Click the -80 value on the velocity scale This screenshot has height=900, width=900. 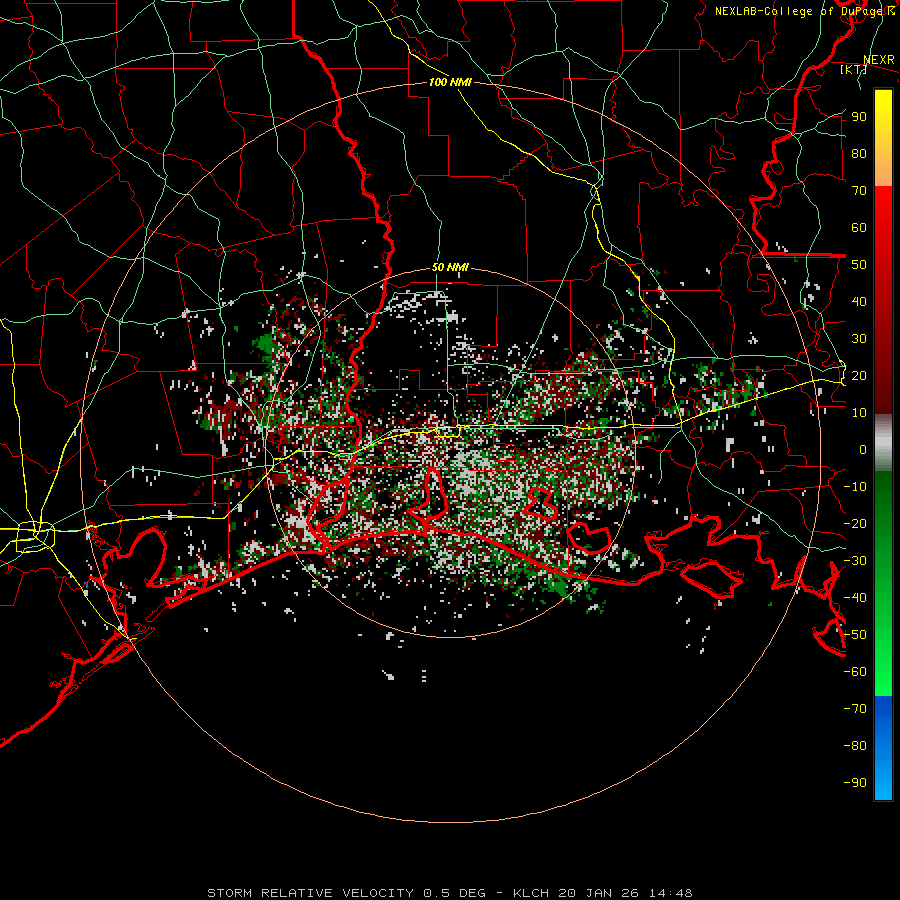point(855,746)
